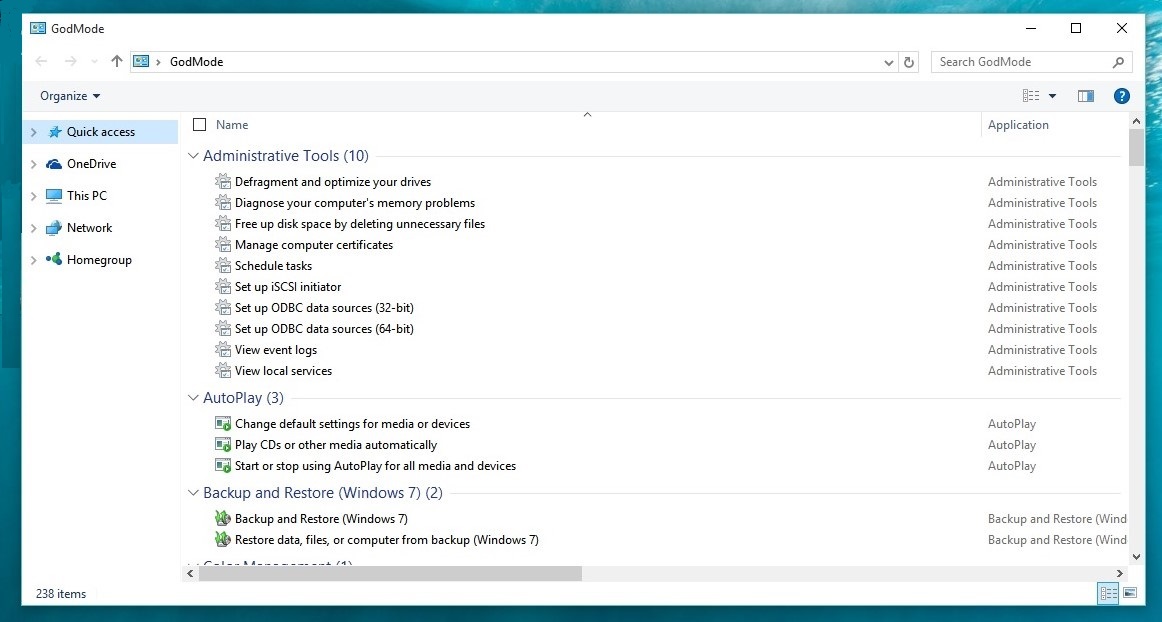Click the Start or stop using AutoPlay icon
The height and width of the screenshot is (622, 1162).
point(222,466)
